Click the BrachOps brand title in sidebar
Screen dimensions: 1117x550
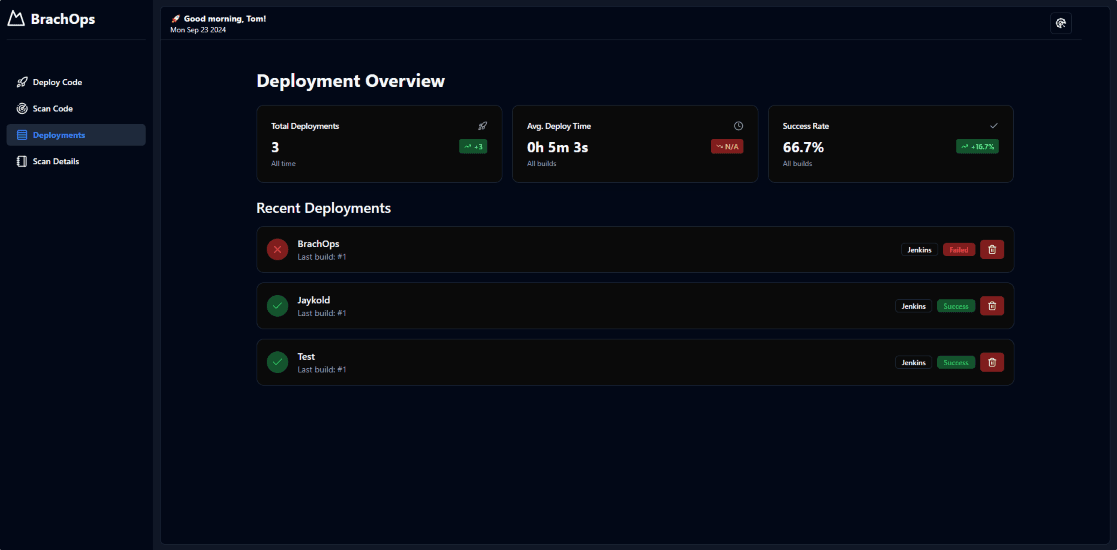pos(63,19)
